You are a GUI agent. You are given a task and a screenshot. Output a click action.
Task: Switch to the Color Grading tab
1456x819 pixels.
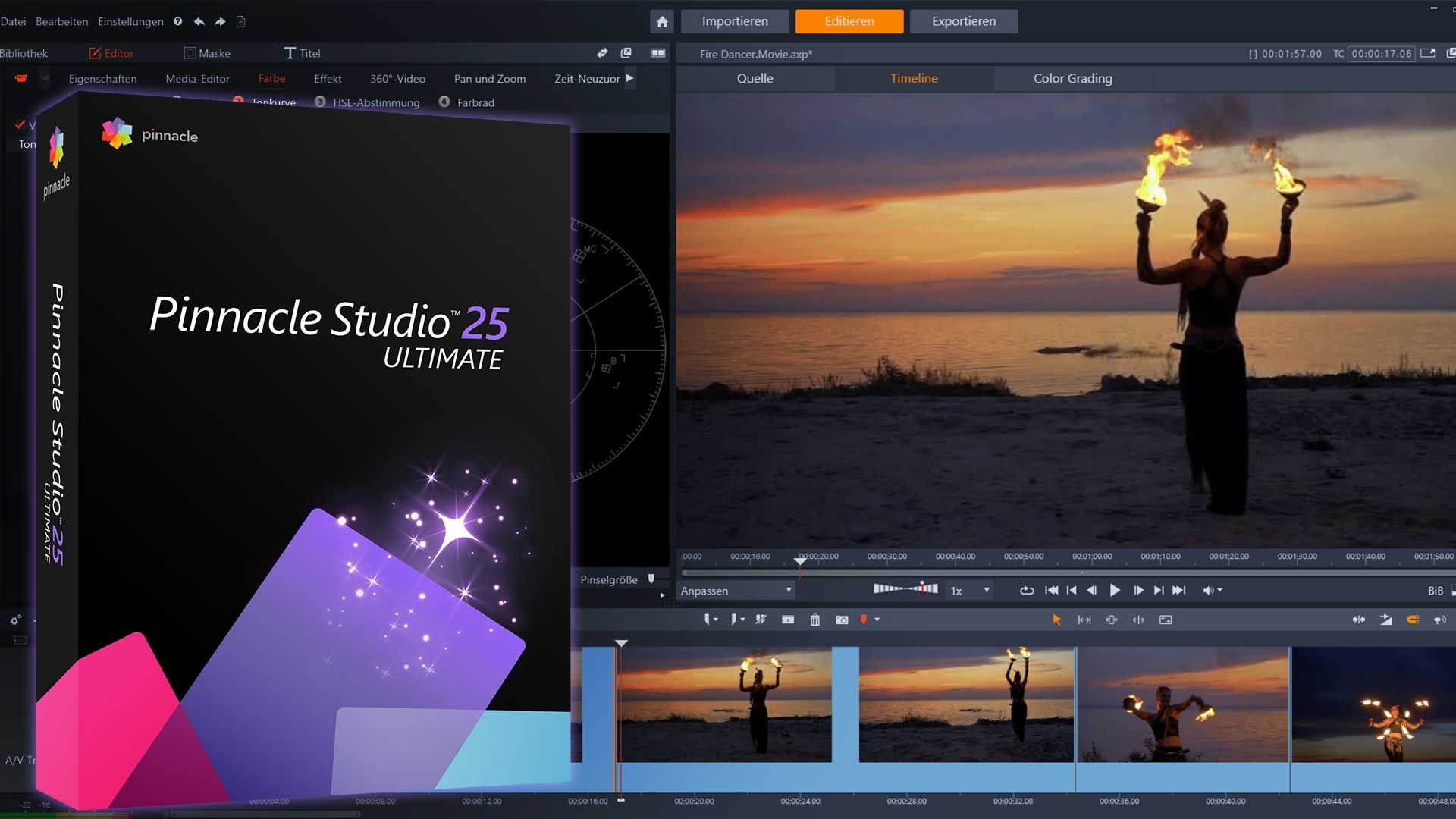(1072, 78)
